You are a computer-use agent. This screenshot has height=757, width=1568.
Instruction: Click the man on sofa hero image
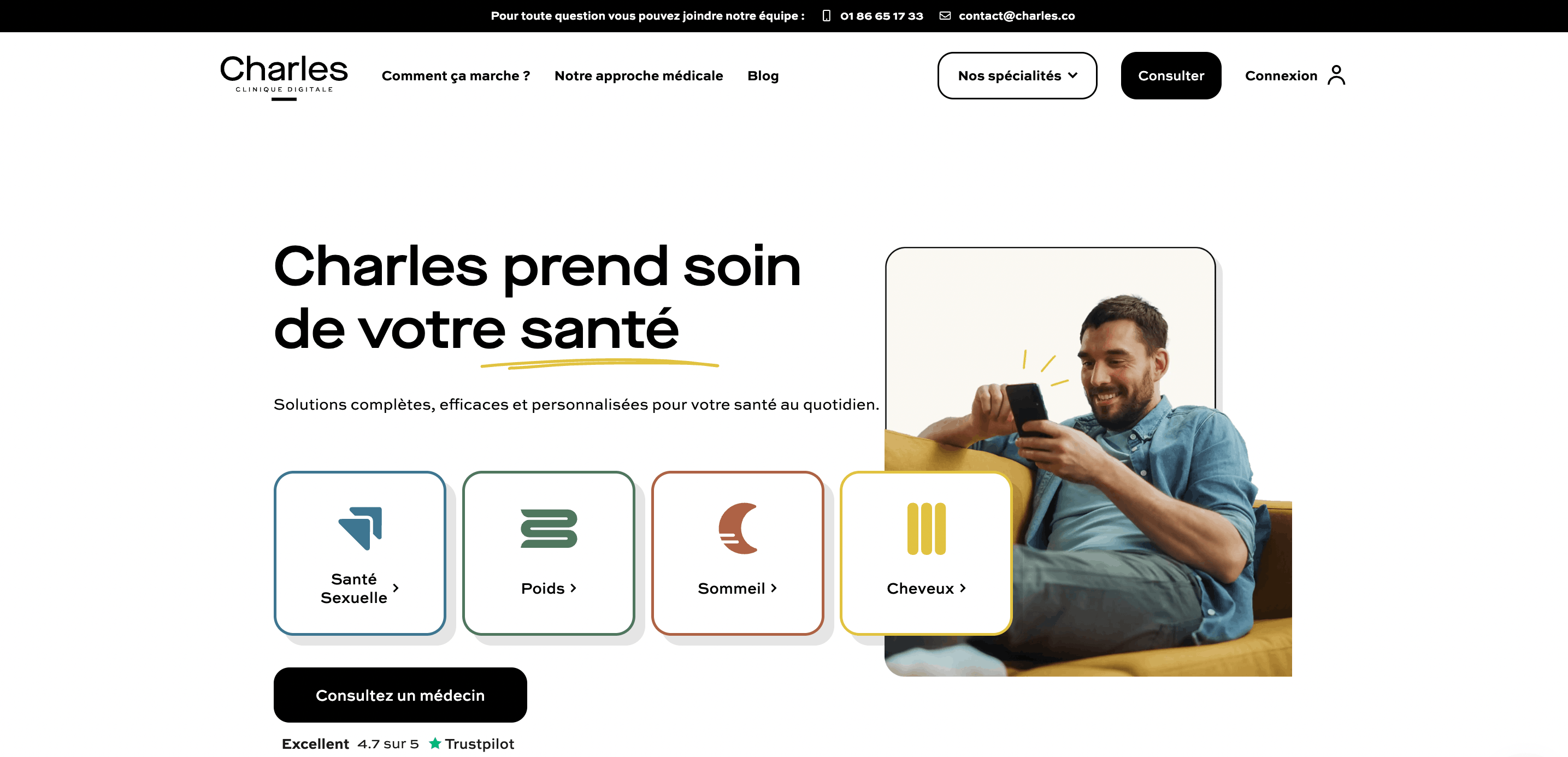click(1088, 463)
